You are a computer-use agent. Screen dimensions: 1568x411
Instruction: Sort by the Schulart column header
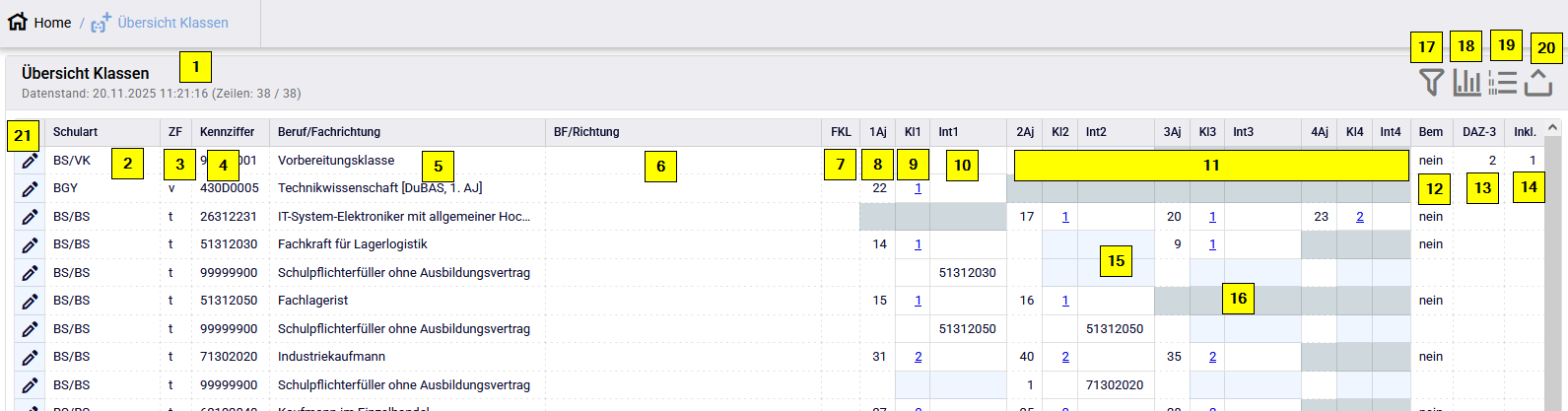(76, 132)
